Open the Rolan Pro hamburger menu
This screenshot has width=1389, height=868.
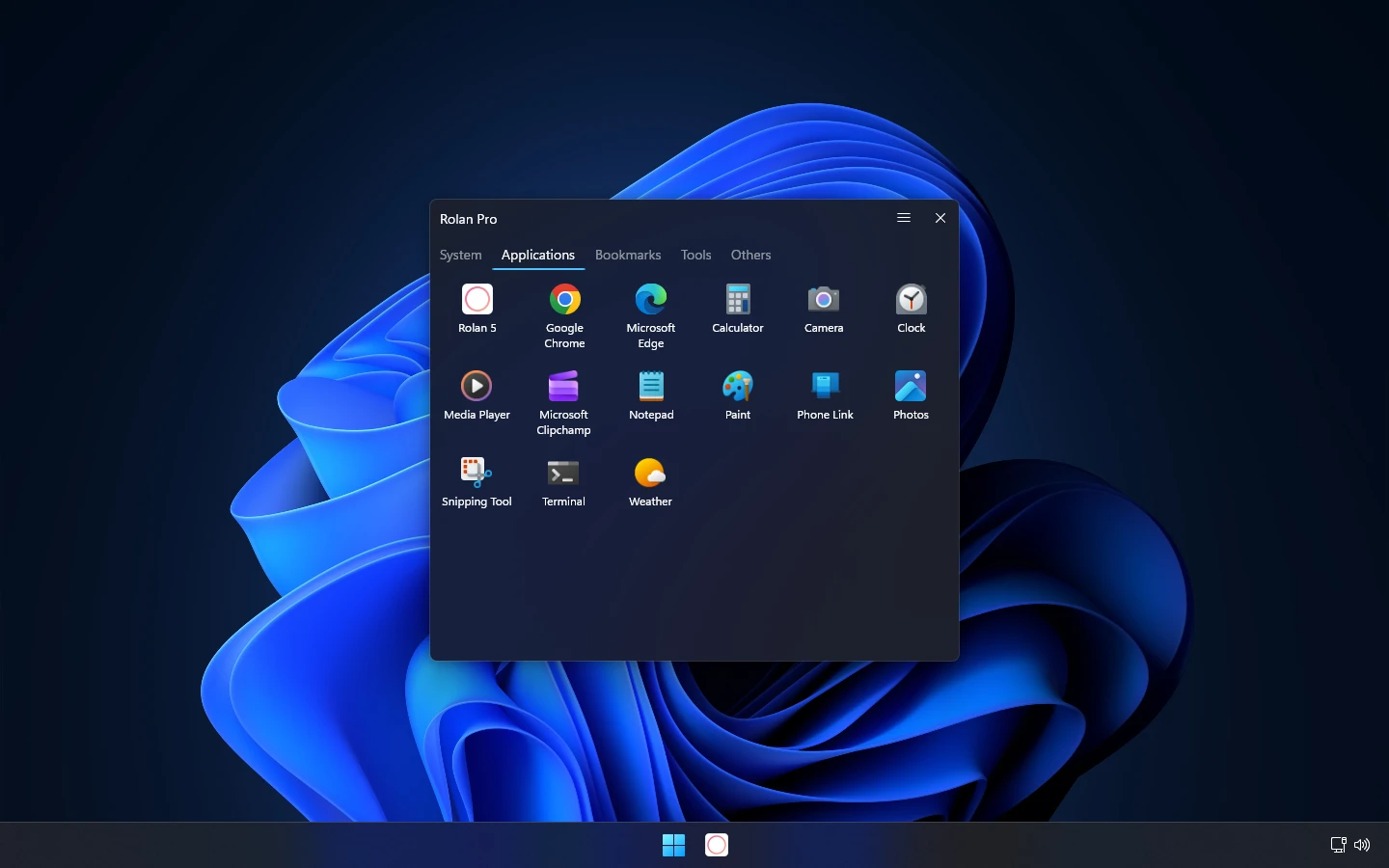904,218
